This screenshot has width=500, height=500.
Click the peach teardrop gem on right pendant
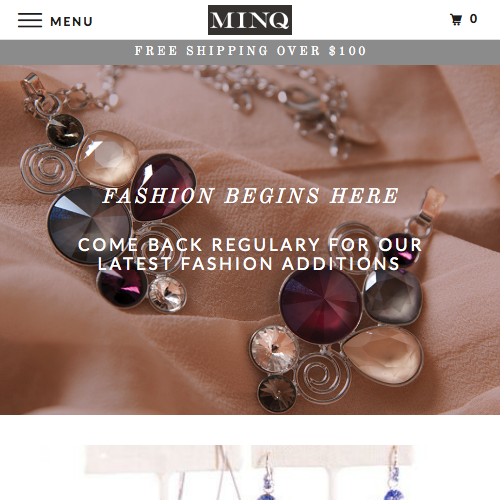click(383, 355)
